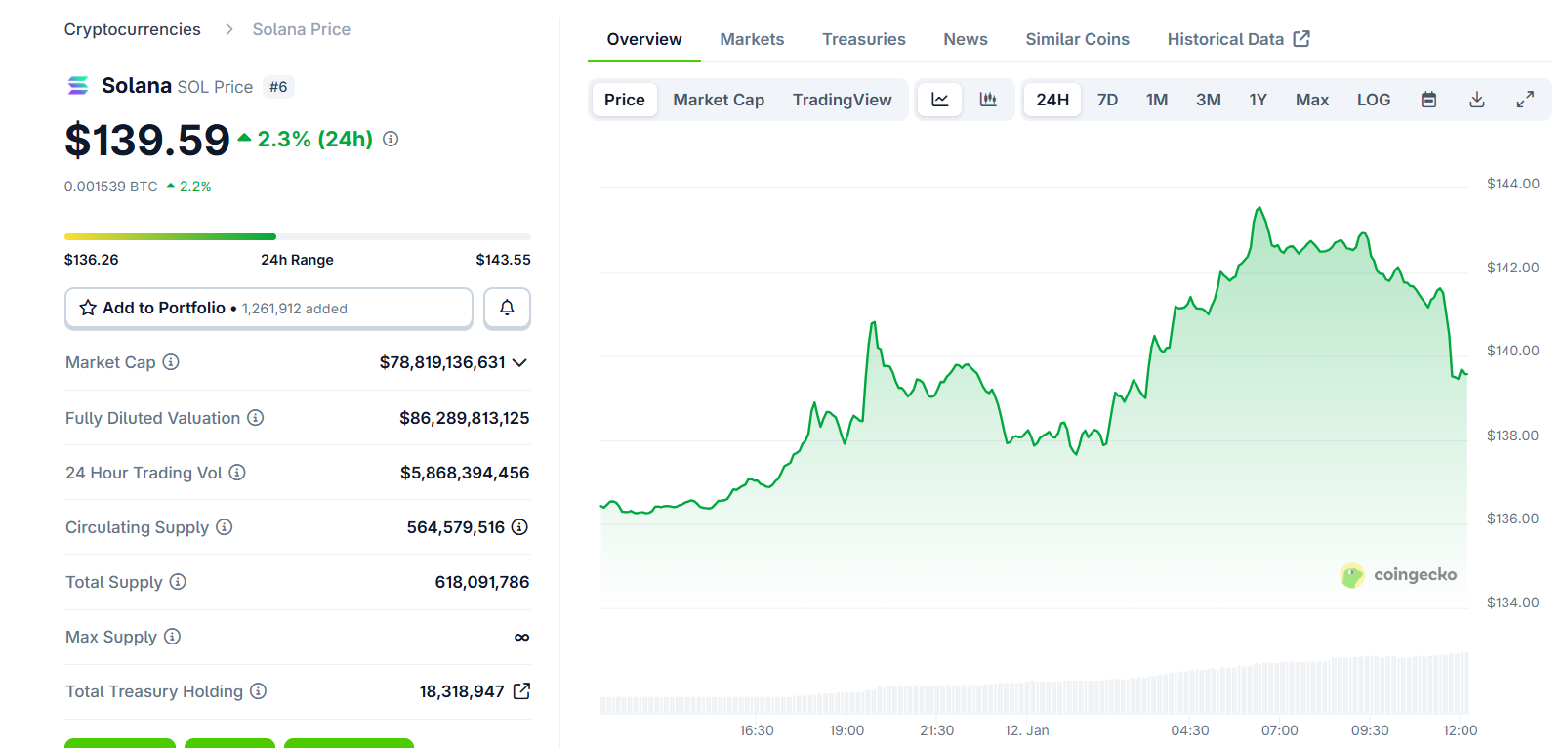Switch to candlestick chart icon
The image size is (1568, 748).
tap(988, 100)
